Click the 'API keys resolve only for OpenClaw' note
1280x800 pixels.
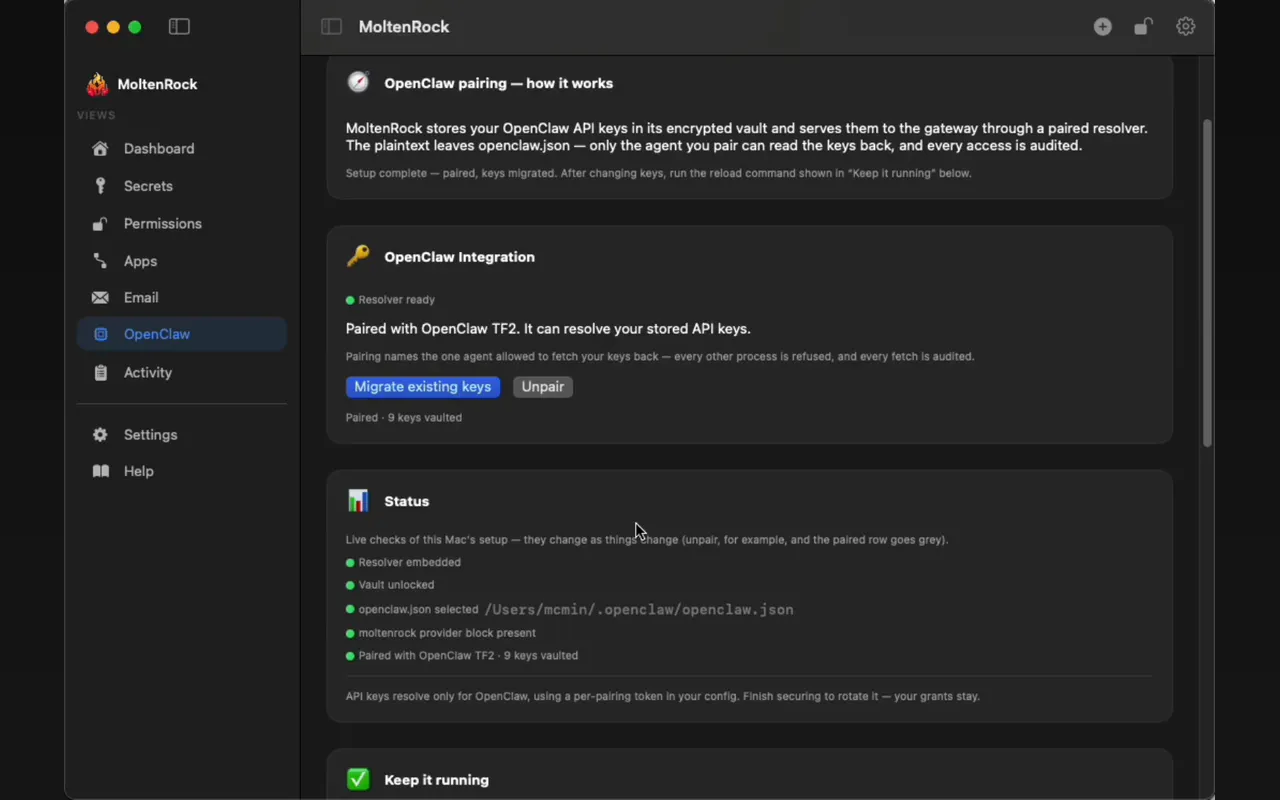663,696
